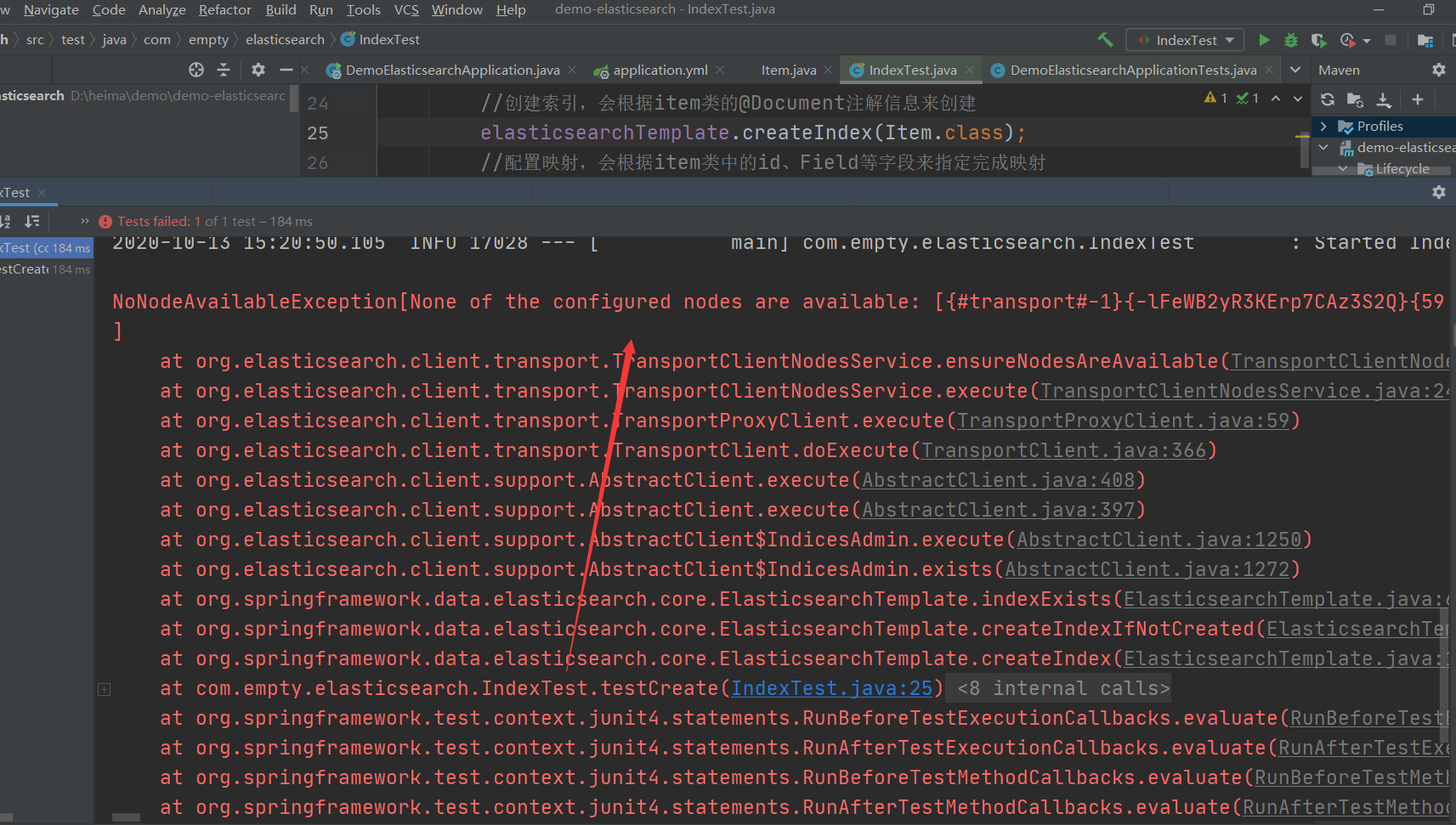Click Maven download sources icon
The height and width of the screenshot is (825, 1456).
[1384, 99]
